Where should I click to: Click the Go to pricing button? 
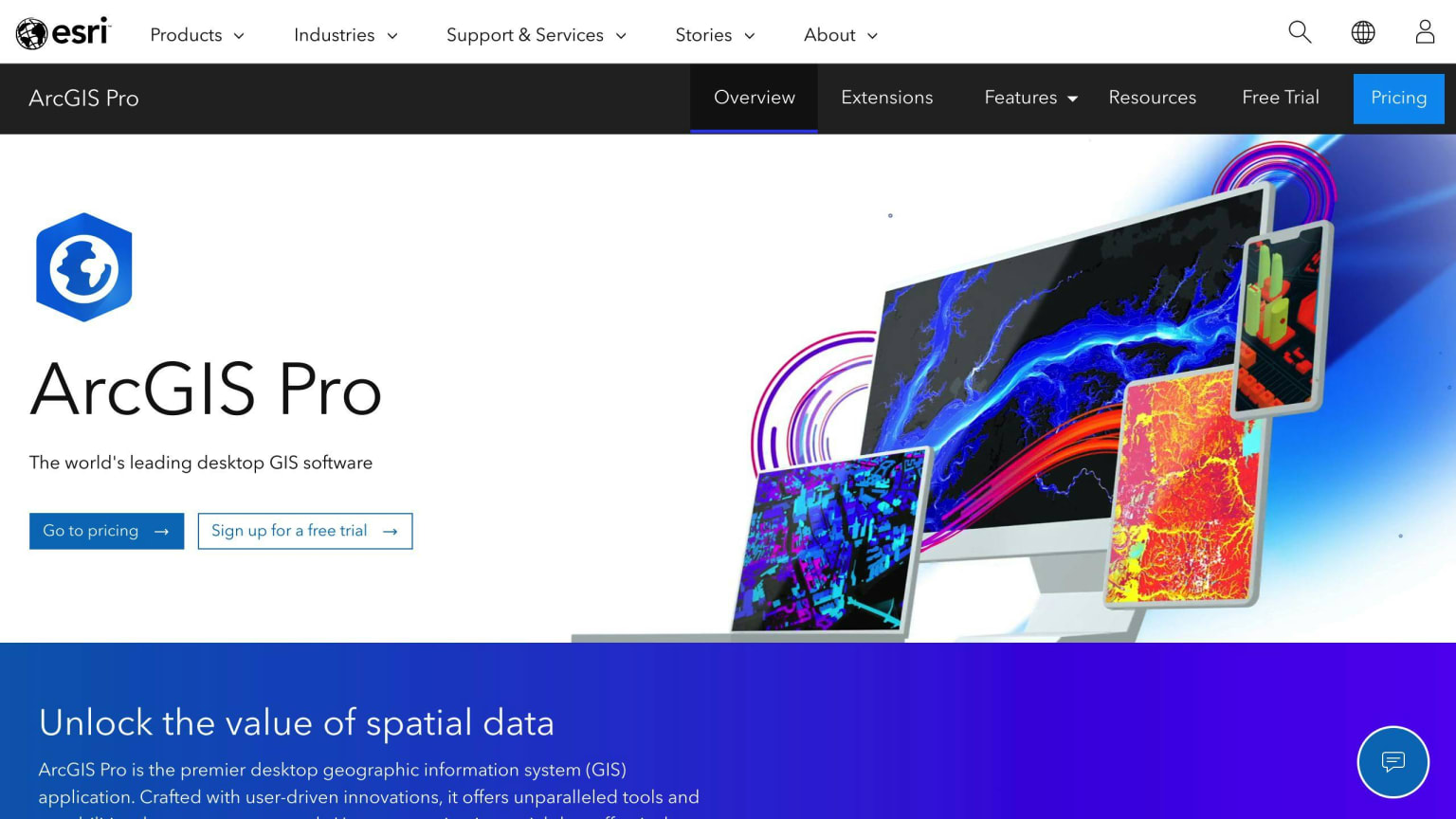click(x=106, y=531)
